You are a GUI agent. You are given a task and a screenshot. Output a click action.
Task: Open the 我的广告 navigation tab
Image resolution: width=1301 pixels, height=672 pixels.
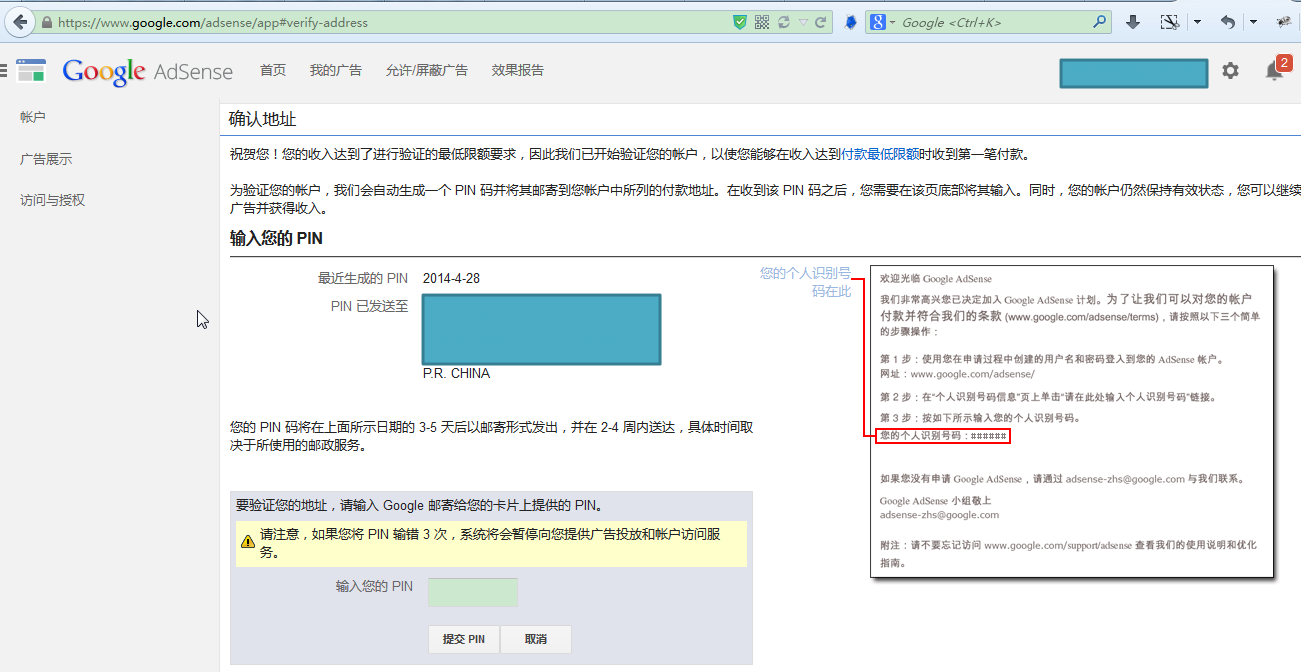(335, 70)
